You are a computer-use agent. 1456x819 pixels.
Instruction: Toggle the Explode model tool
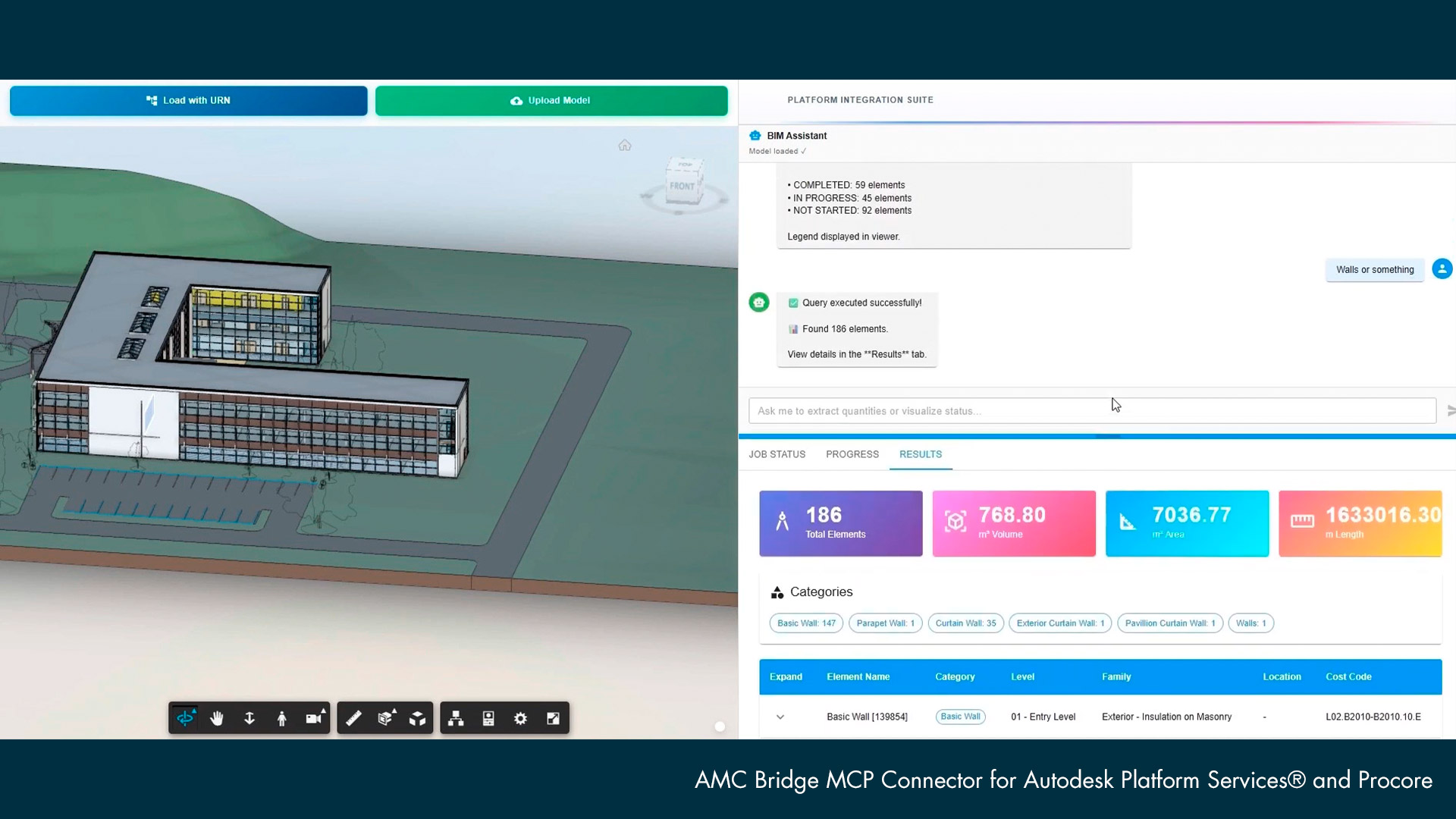click(418, 718)
